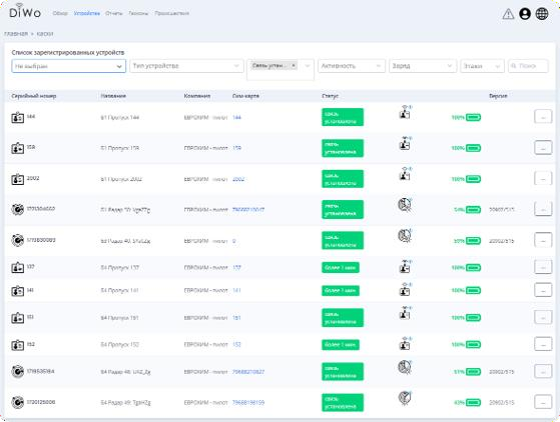Open the "Активность" filter dropdown
This screenshot has height=422, width=560.
351,66
